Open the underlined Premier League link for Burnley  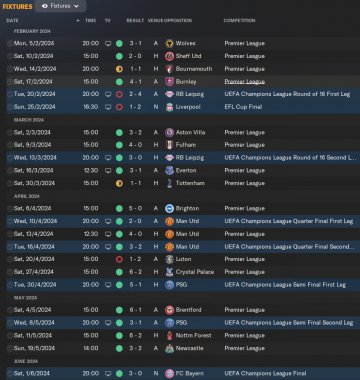click(x=245, y=82)
